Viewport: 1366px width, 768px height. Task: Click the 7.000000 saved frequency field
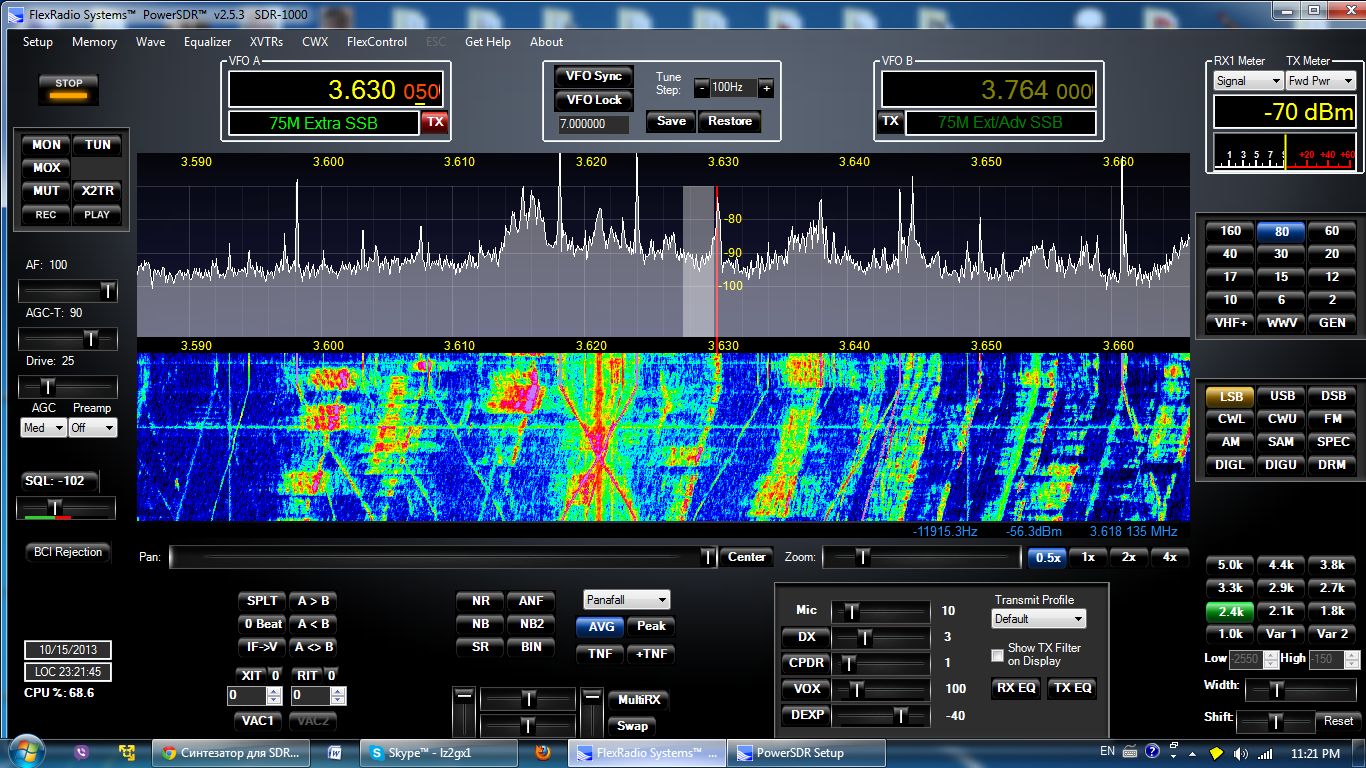tap(594, 125)
